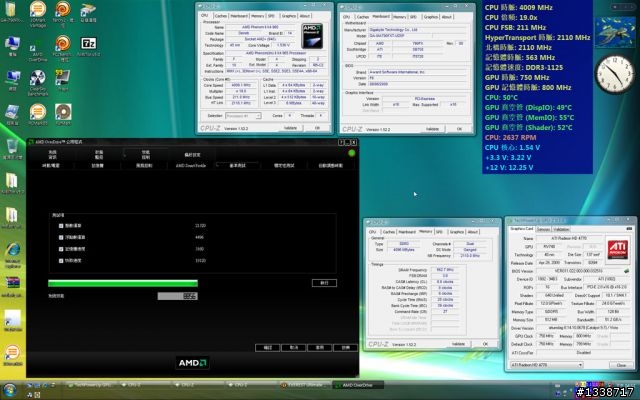Click the AMD Phenom II logo in CPU-Z
Image resolution: width=640 pixels, height=400 pixels.
[x=312, y=36]
